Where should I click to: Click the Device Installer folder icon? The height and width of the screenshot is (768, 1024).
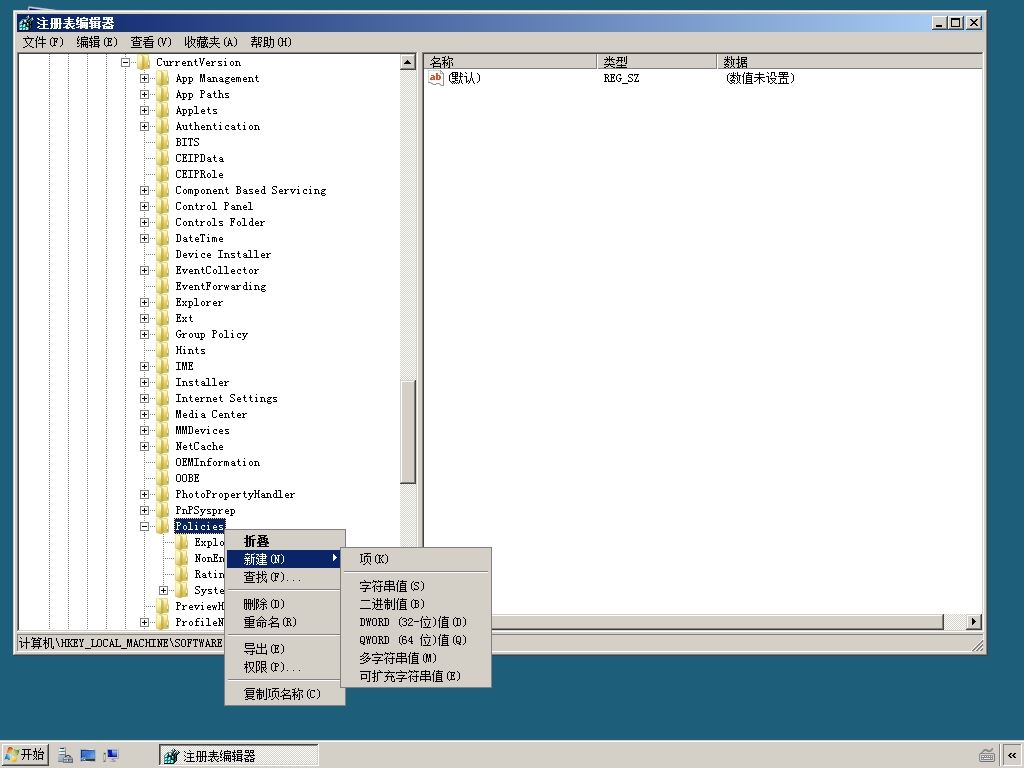click(x=163, y=254)
